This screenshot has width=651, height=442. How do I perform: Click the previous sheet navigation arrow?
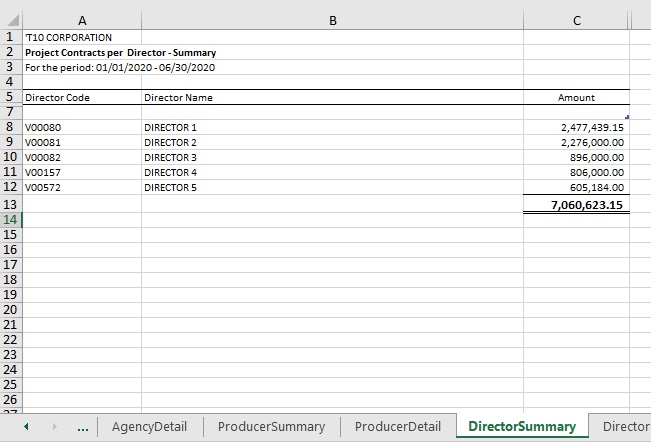[26, 427]
